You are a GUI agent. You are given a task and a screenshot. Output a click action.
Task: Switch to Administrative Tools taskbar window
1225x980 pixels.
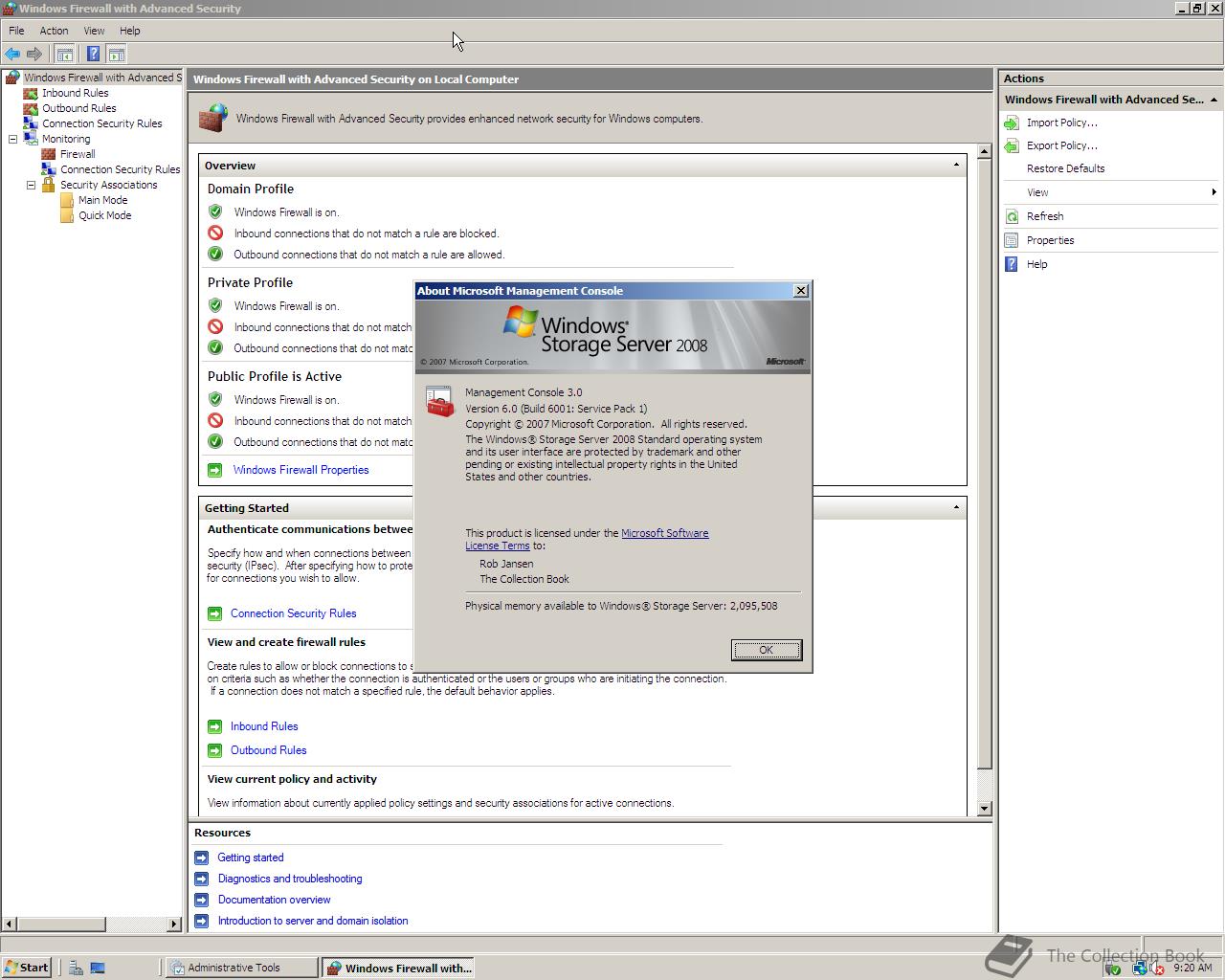[x=241, y=968]
